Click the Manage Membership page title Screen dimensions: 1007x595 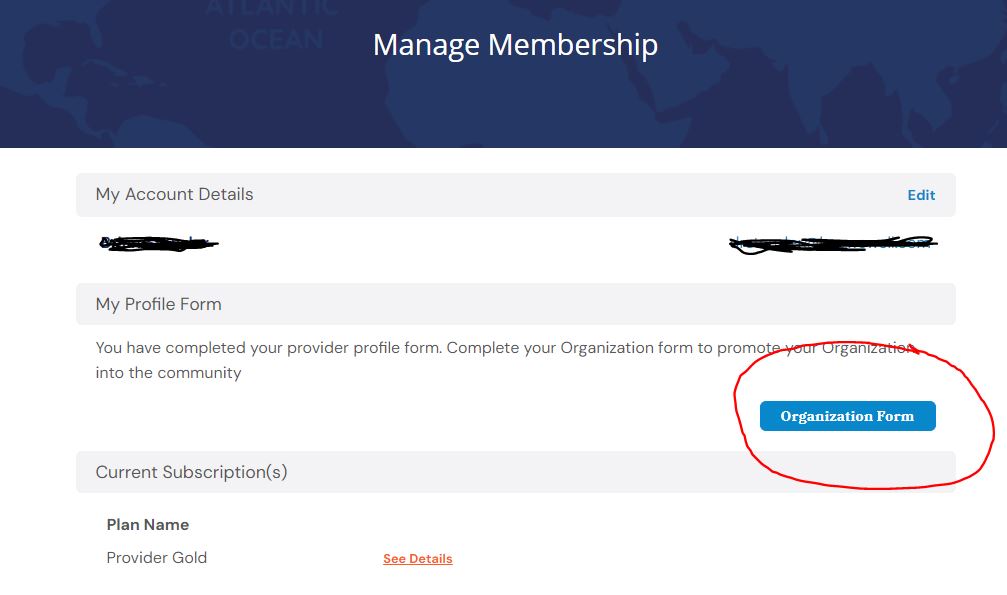(x=515, y=45)
